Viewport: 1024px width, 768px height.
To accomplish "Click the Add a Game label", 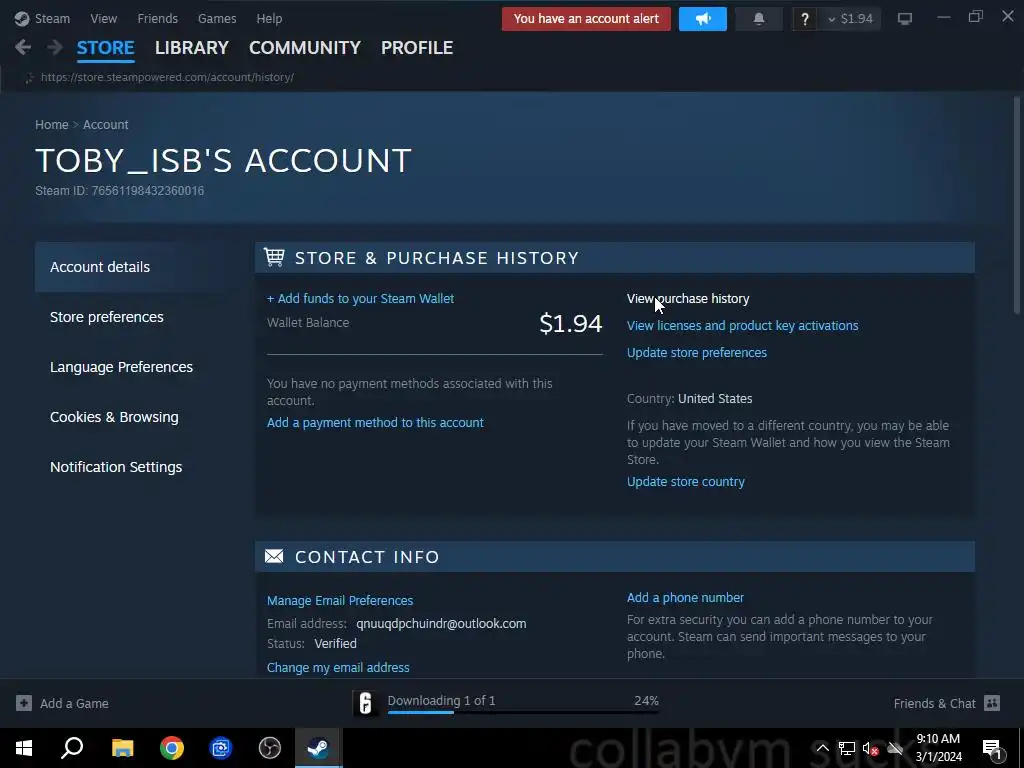I will click(x=74, y=703).
